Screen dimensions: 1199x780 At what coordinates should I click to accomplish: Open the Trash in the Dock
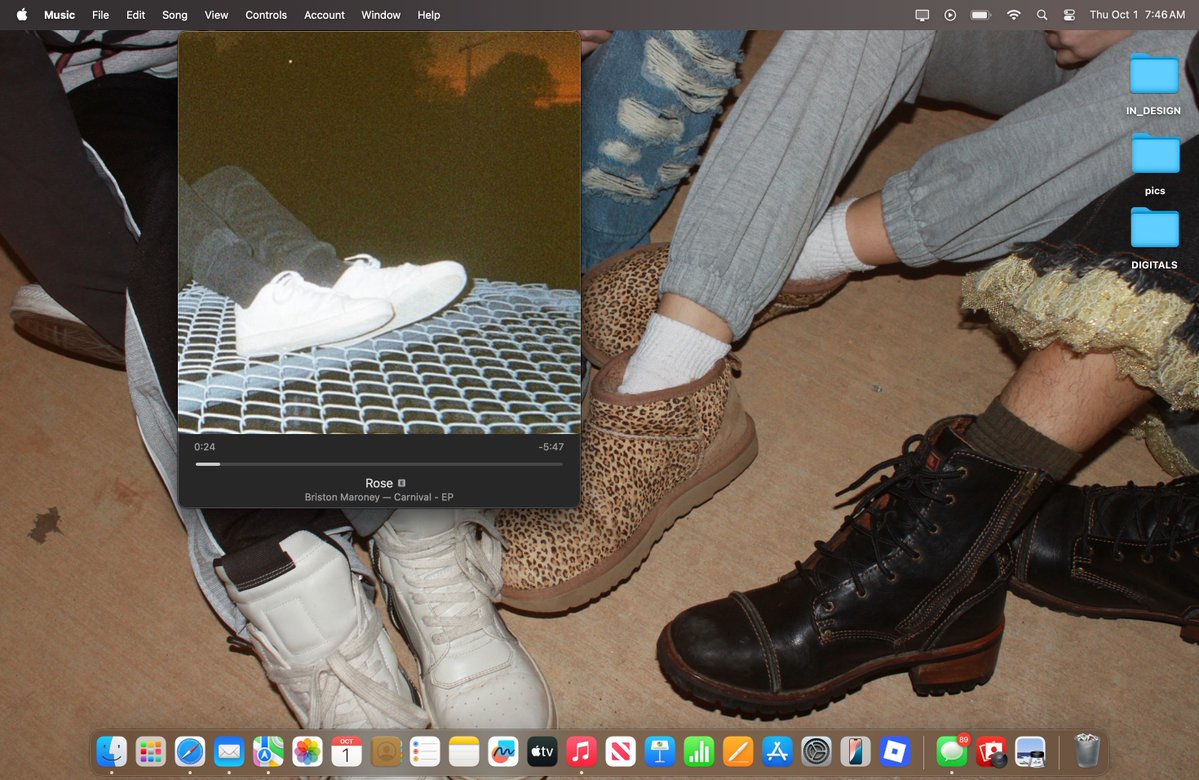[x=1087, y=750]
